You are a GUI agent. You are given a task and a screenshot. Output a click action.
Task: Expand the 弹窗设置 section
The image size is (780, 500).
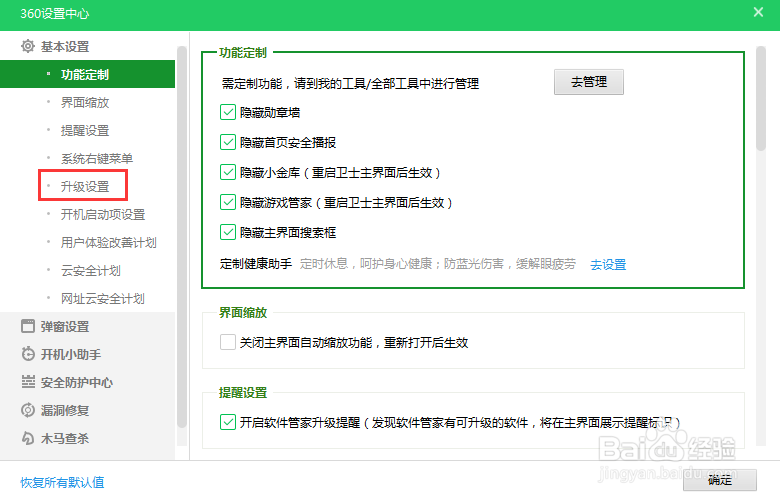(65, 326)
